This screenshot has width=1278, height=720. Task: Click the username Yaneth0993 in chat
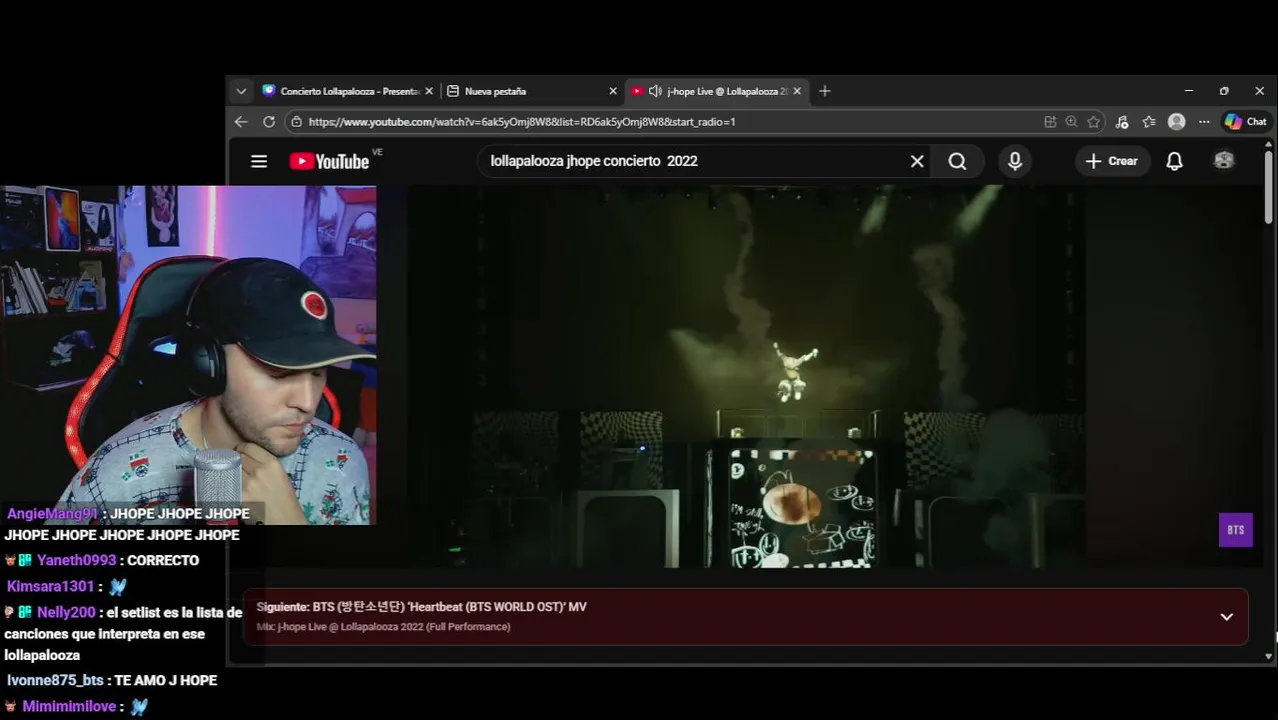[x=76, y=561]
